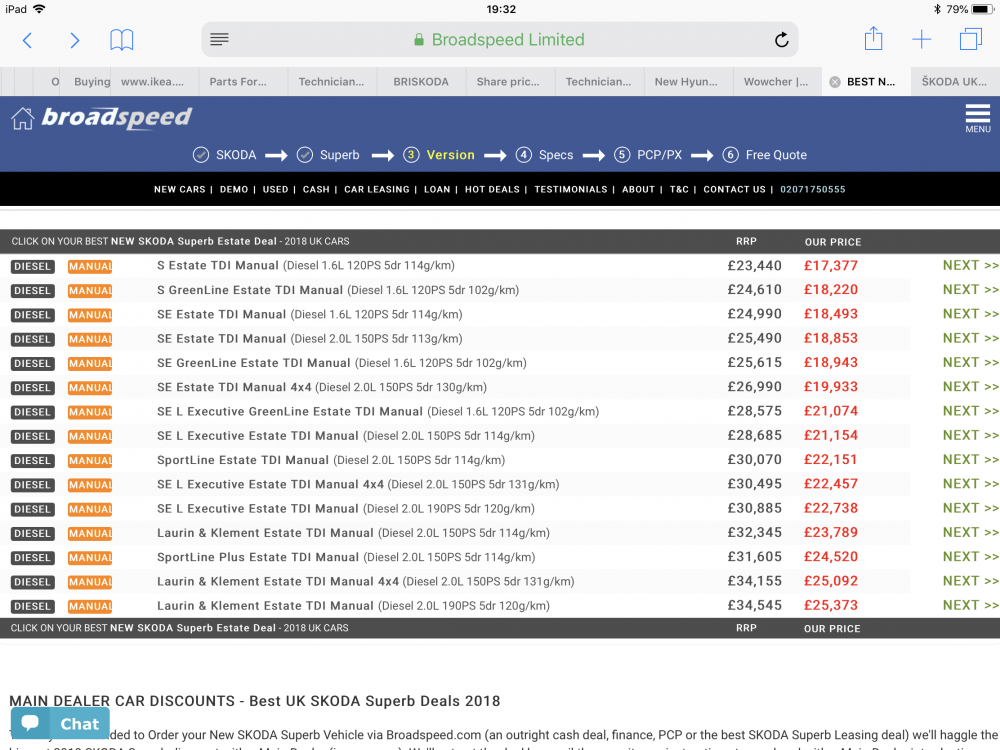Open the Safari share sheet icon

pyautogui.click(x=873, y=38)
